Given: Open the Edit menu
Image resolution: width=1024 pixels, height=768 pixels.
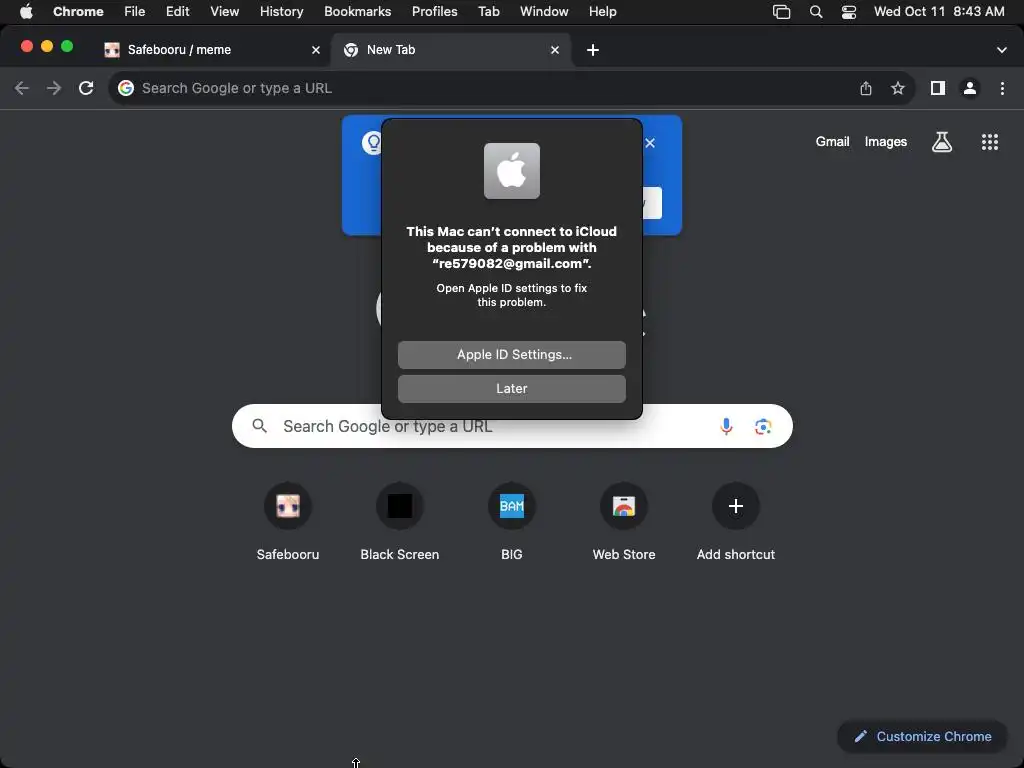Looking at the screenshot, I should 177,11.
